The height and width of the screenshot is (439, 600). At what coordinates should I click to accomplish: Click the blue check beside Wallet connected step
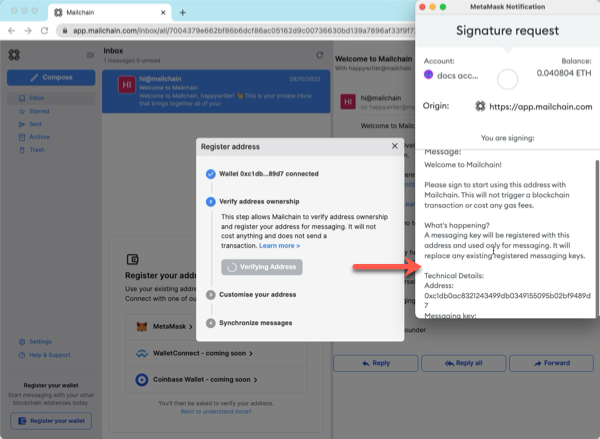[210, 174]
